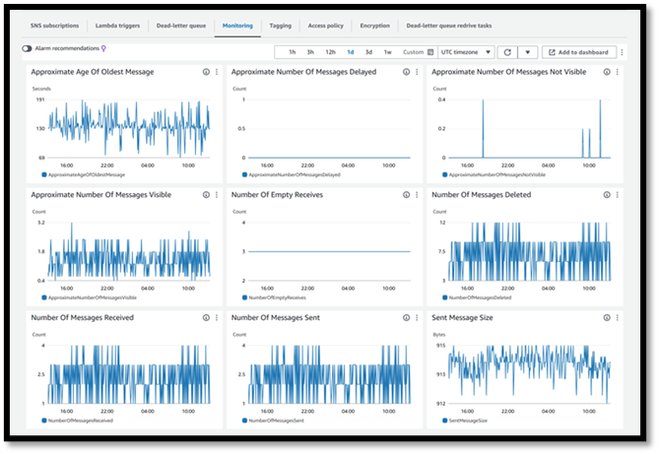Set time range to 1h
The width and height of the screenshot is (659, 454).
[292, 52]
